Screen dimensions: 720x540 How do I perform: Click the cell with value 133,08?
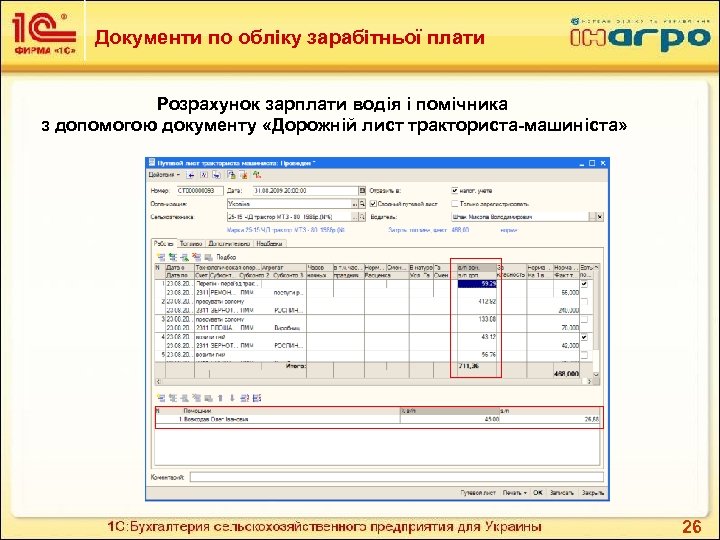click(x=477, y=319)
